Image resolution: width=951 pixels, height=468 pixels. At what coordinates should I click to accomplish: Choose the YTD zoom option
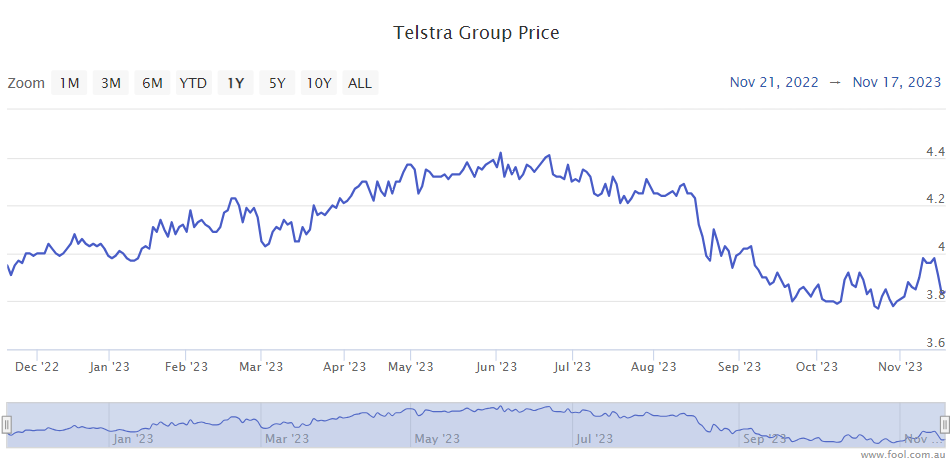pos(193,83)
